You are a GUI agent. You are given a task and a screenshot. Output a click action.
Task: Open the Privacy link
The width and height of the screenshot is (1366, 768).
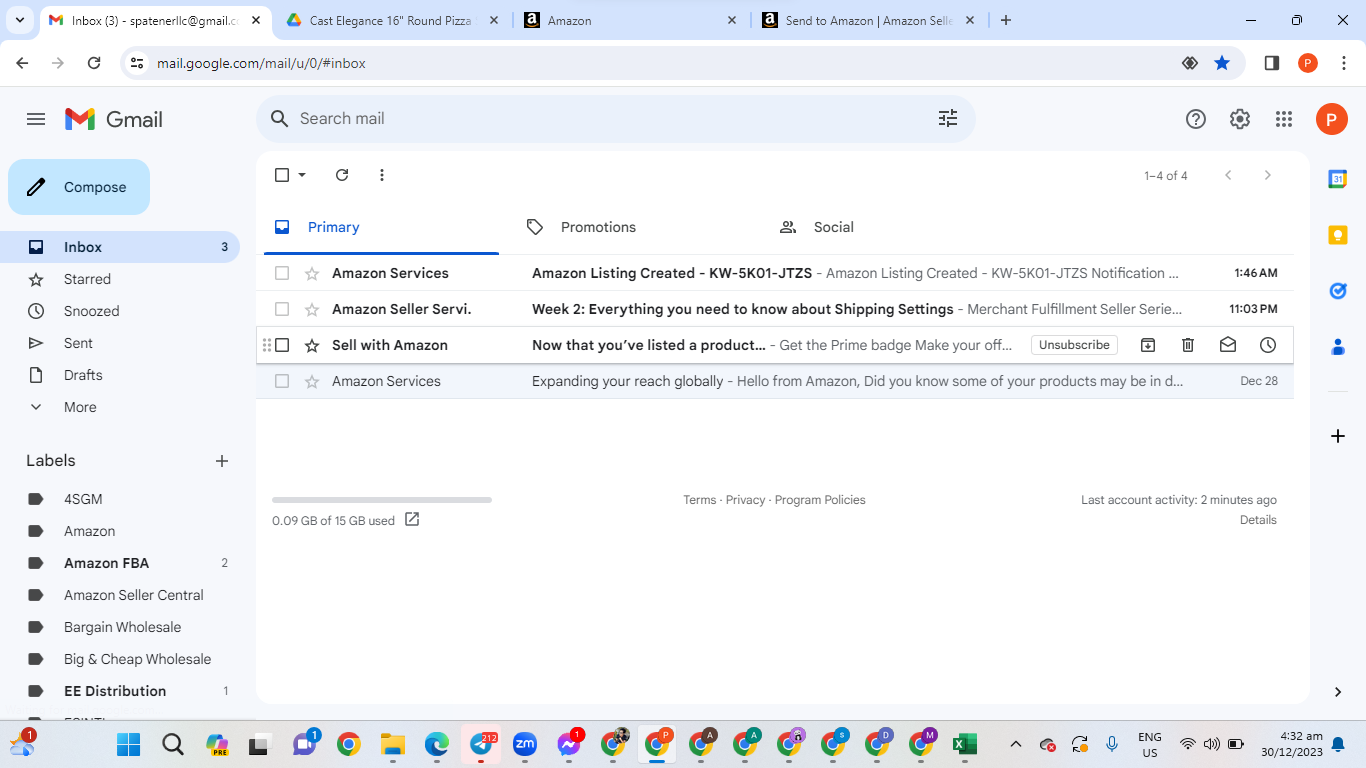pos(745,500)
